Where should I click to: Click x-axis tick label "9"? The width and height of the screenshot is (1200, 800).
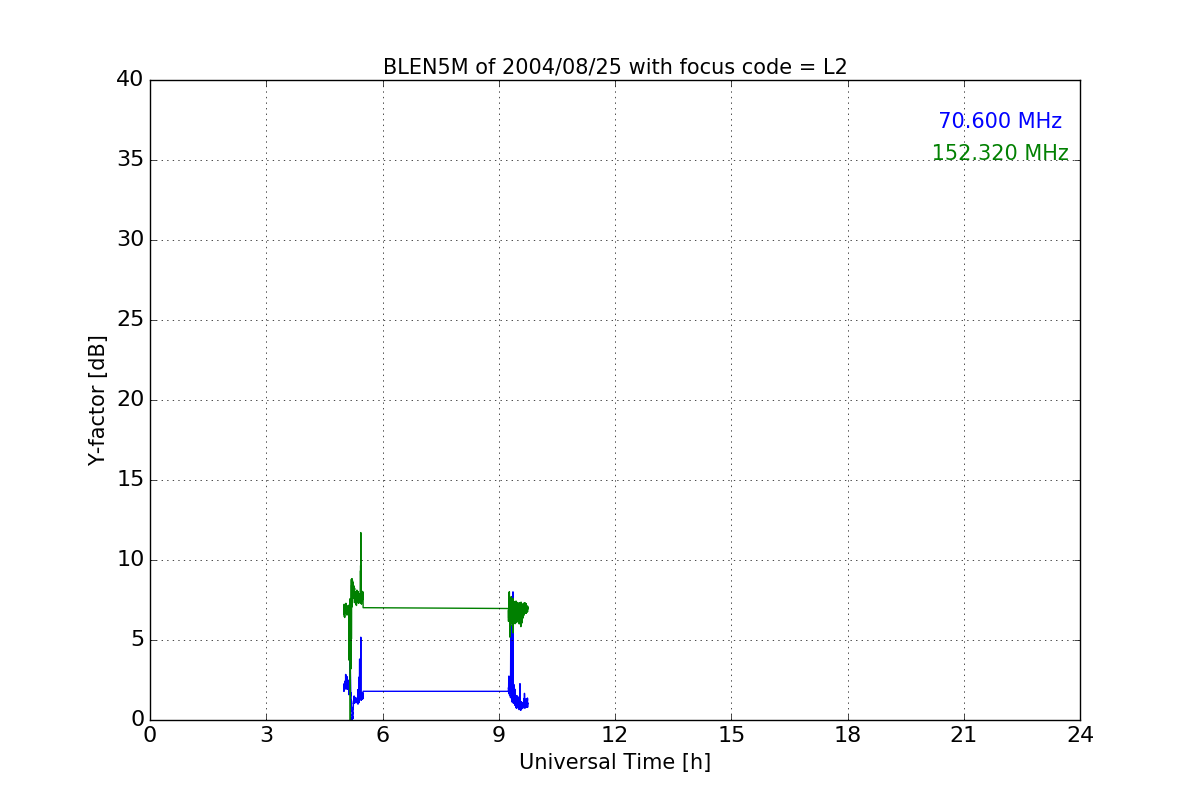tap(499, 735)
